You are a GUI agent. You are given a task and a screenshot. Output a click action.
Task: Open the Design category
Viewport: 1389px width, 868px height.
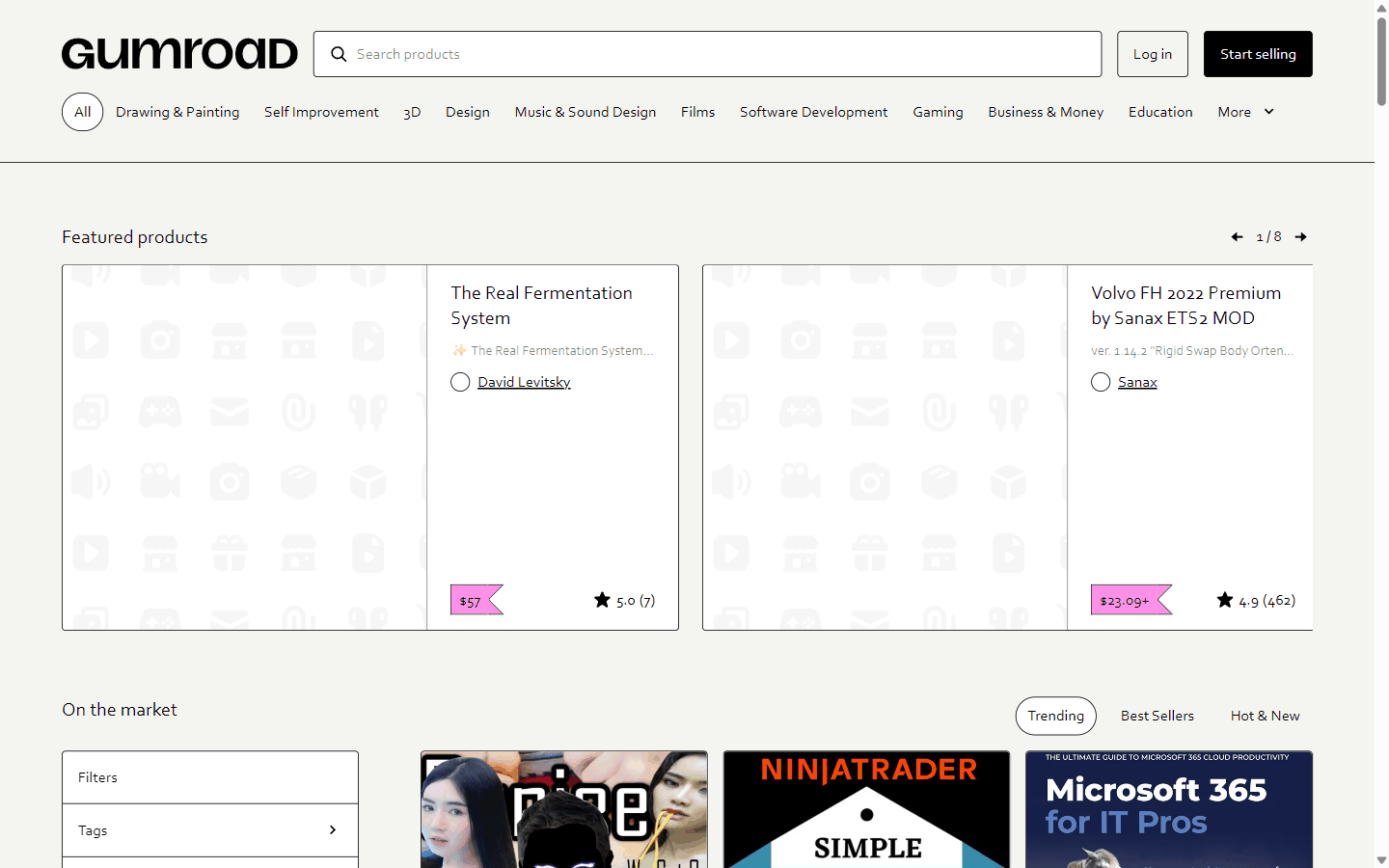click(x=468, y=112)
